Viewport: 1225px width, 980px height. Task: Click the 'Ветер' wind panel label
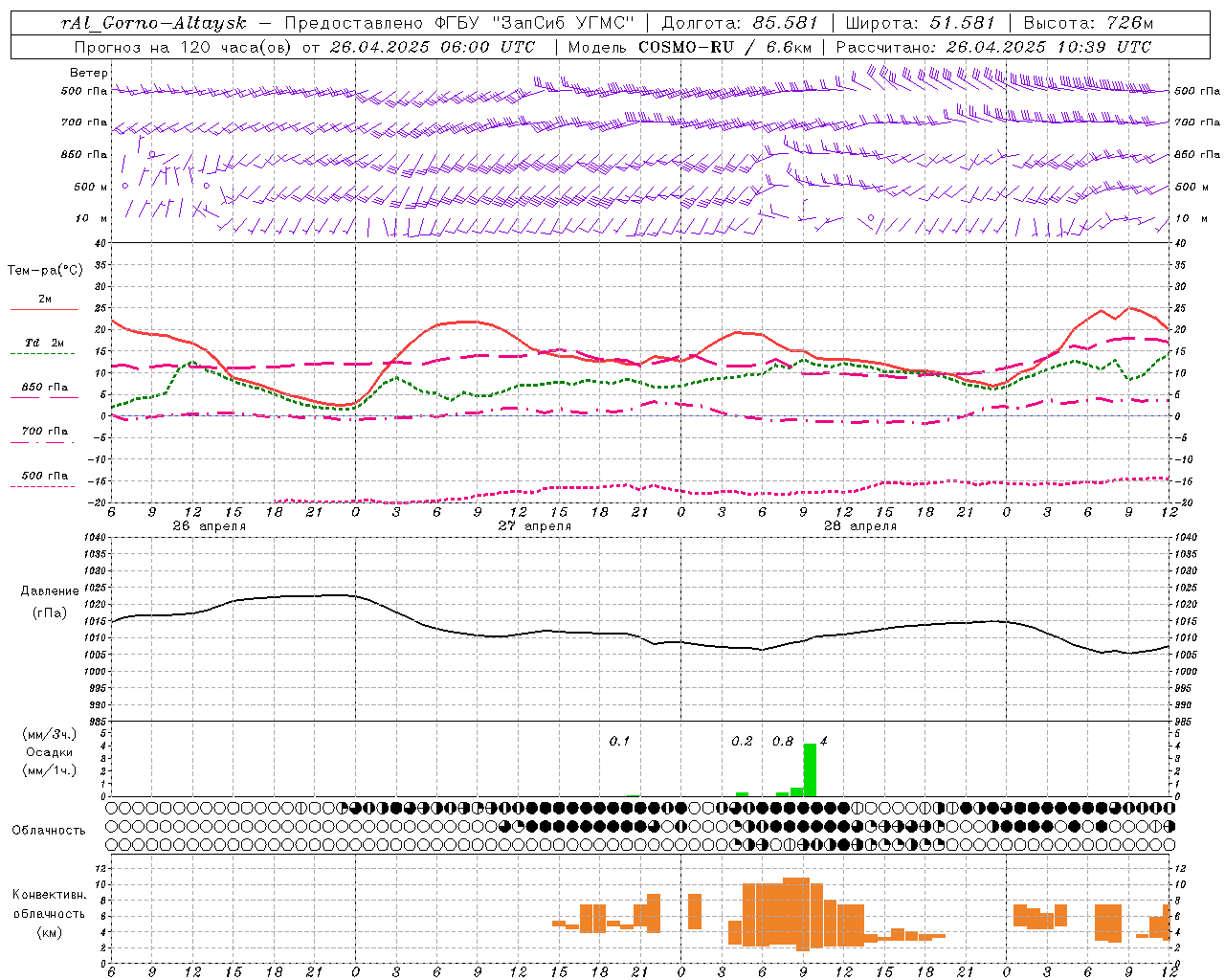[89, 73]
